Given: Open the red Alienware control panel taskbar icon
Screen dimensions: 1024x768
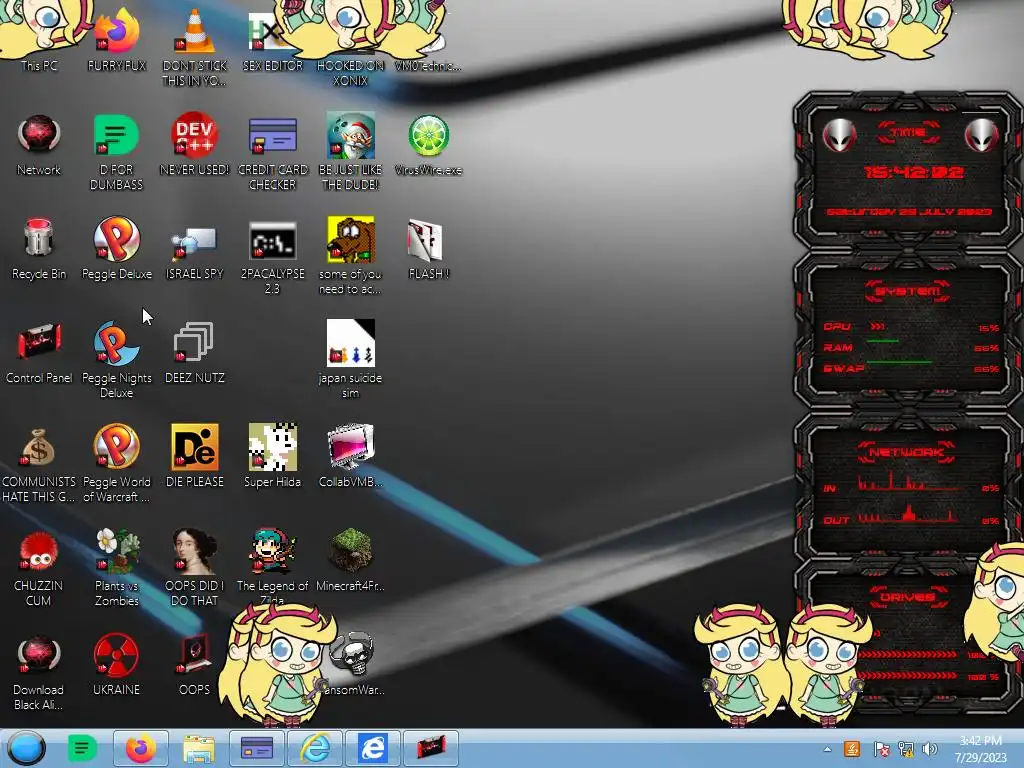Looking at the screenshot, I should (431, 748).
